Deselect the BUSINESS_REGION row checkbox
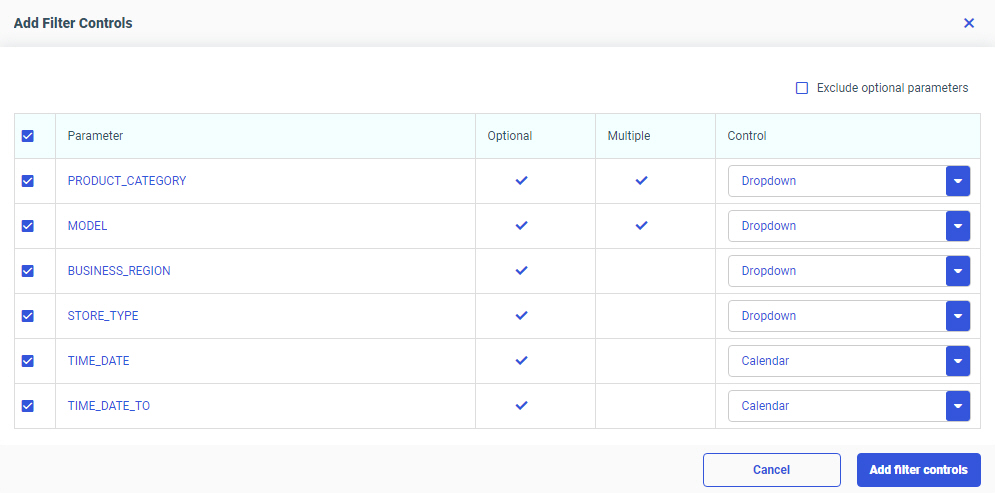Viewport: 995px width, 493px height. pos(28,271)
